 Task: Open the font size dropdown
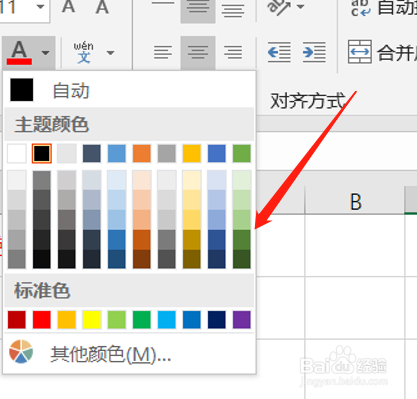(41, 7)
